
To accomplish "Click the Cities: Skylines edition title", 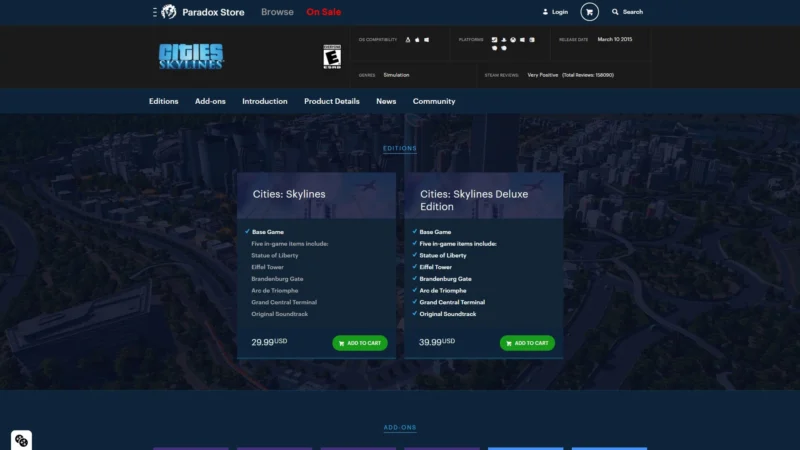I will click(289, 194).
